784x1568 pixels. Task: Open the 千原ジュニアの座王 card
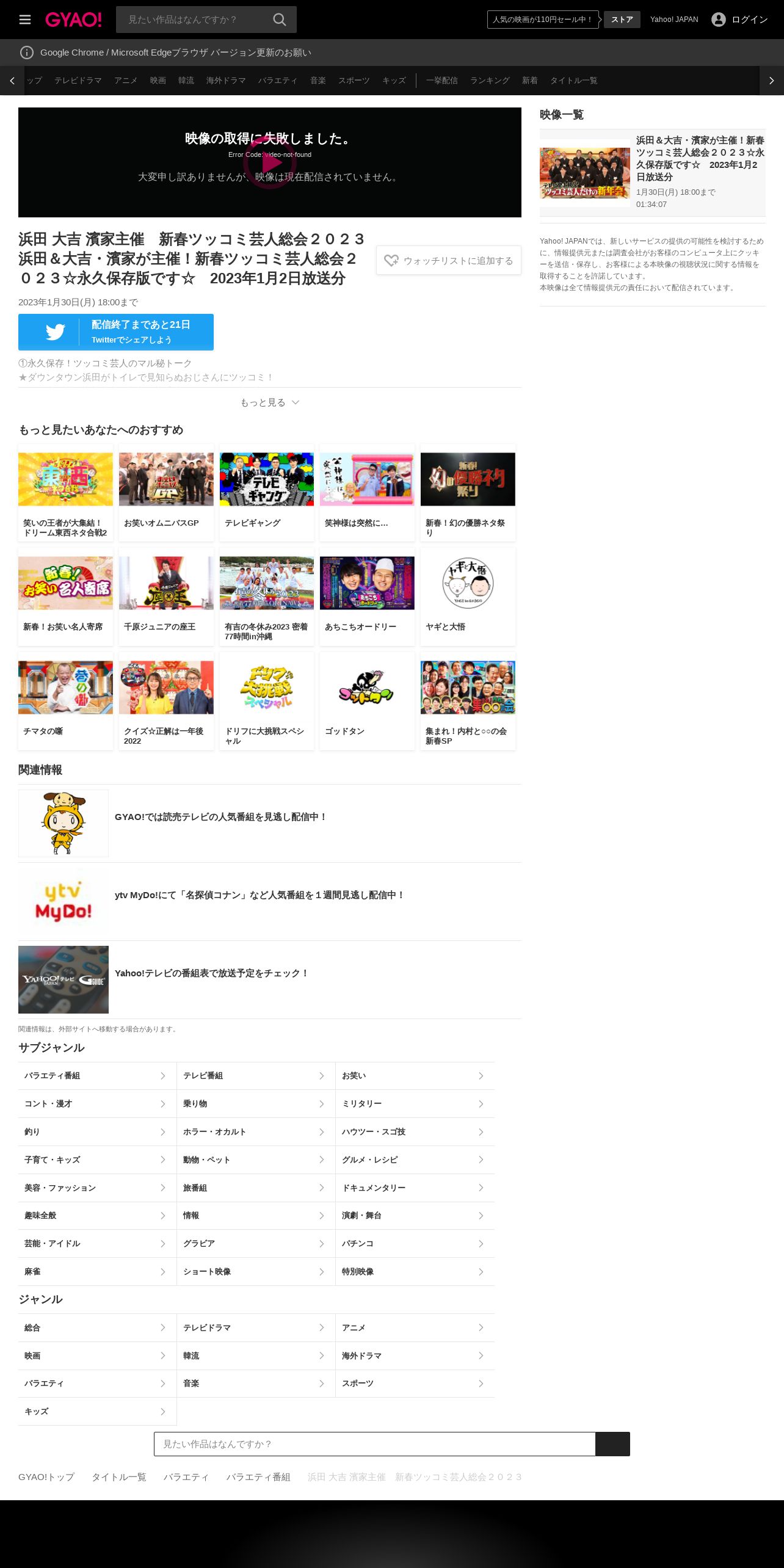166,597
